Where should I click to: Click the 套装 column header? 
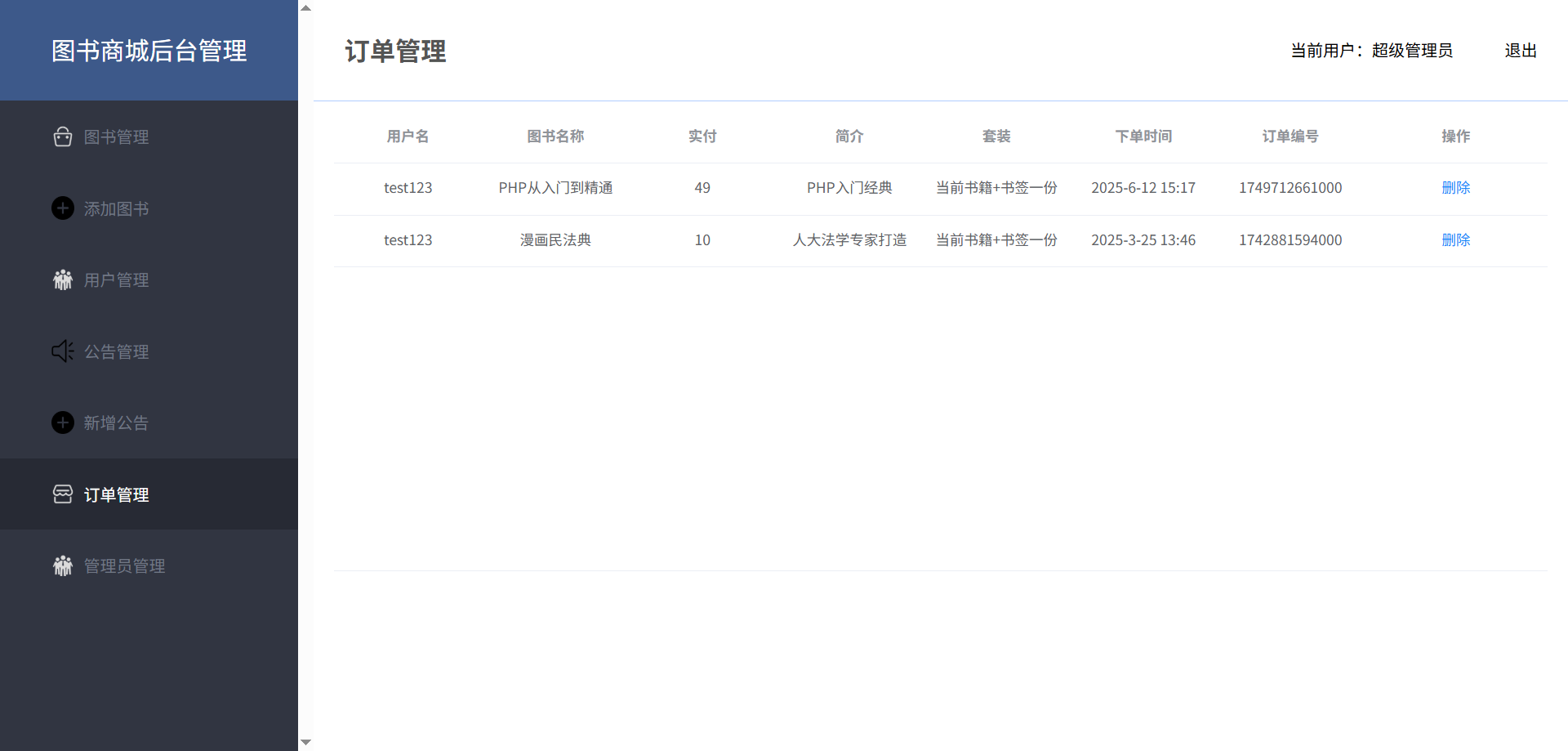click(x=996, y=136)
